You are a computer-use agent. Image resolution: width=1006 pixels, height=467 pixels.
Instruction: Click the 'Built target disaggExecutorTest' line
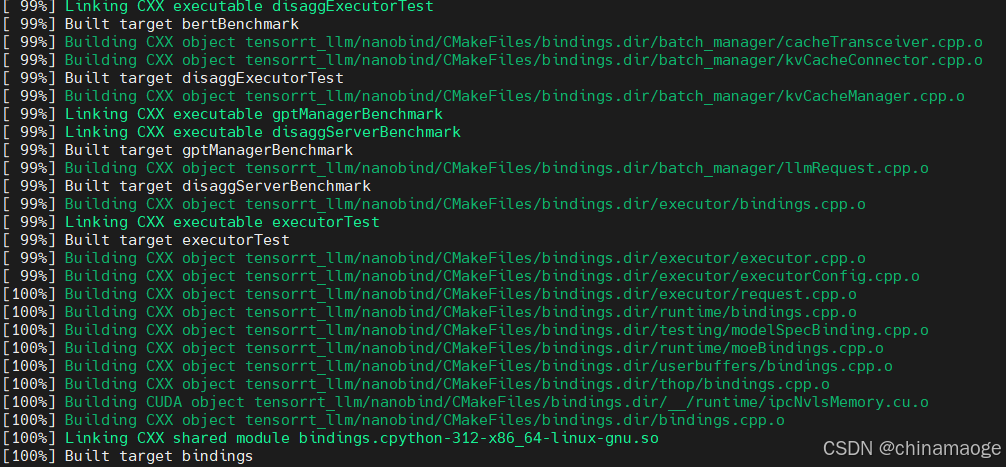tap(173, 78)
